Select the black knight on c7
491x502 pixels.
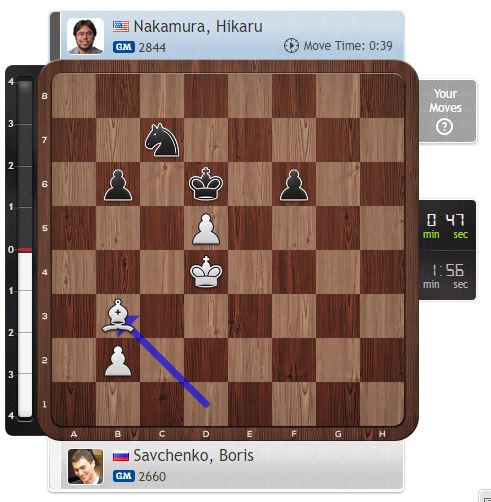(162, 140)
